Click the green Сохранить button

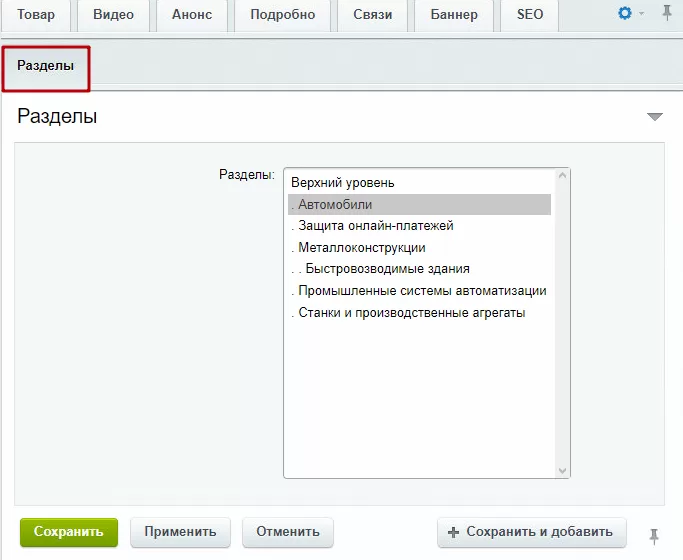(69, 532)
